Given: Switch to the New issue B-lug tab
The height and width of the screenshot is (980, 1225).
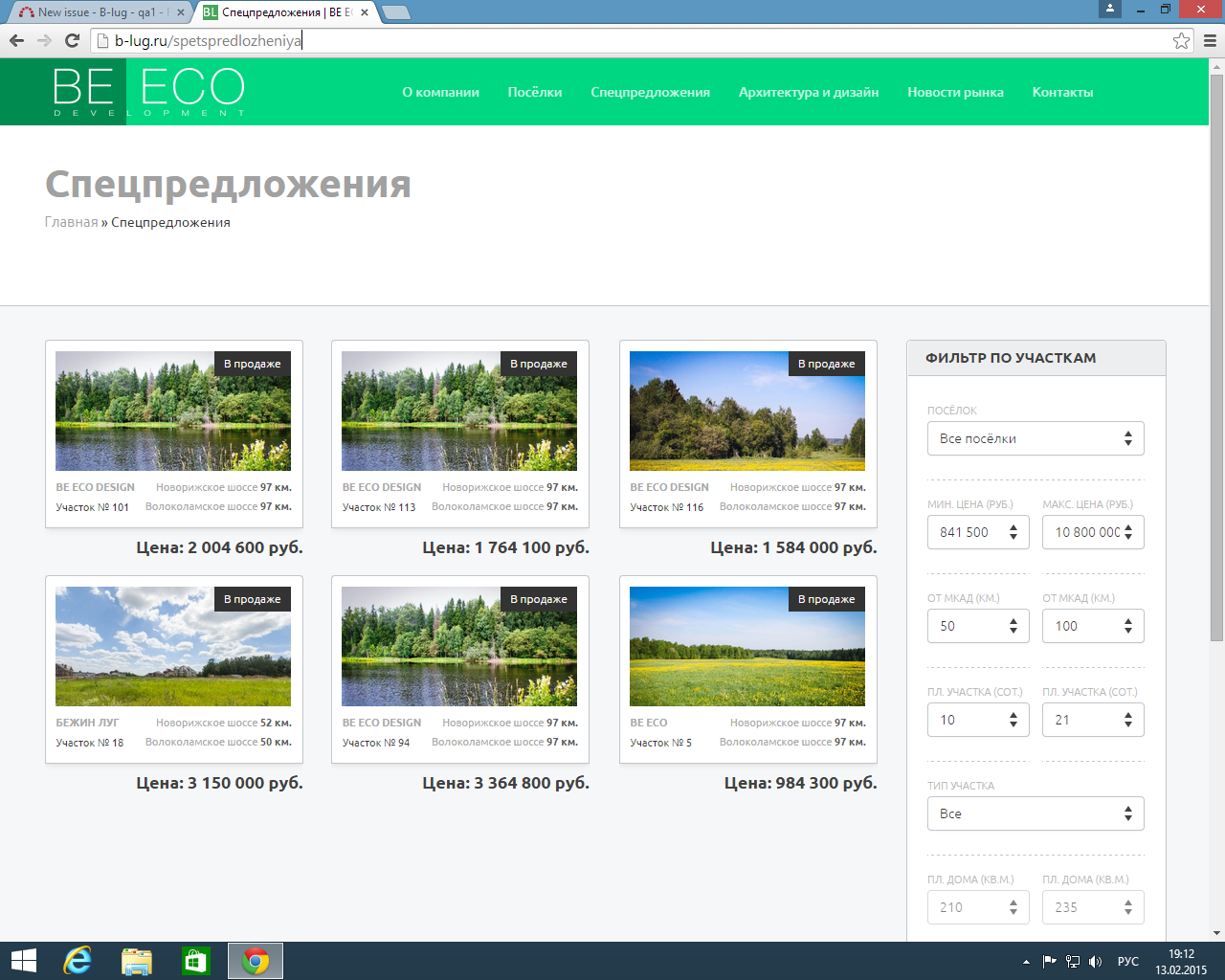Looking at the screenshot, I should coord(96,12).
